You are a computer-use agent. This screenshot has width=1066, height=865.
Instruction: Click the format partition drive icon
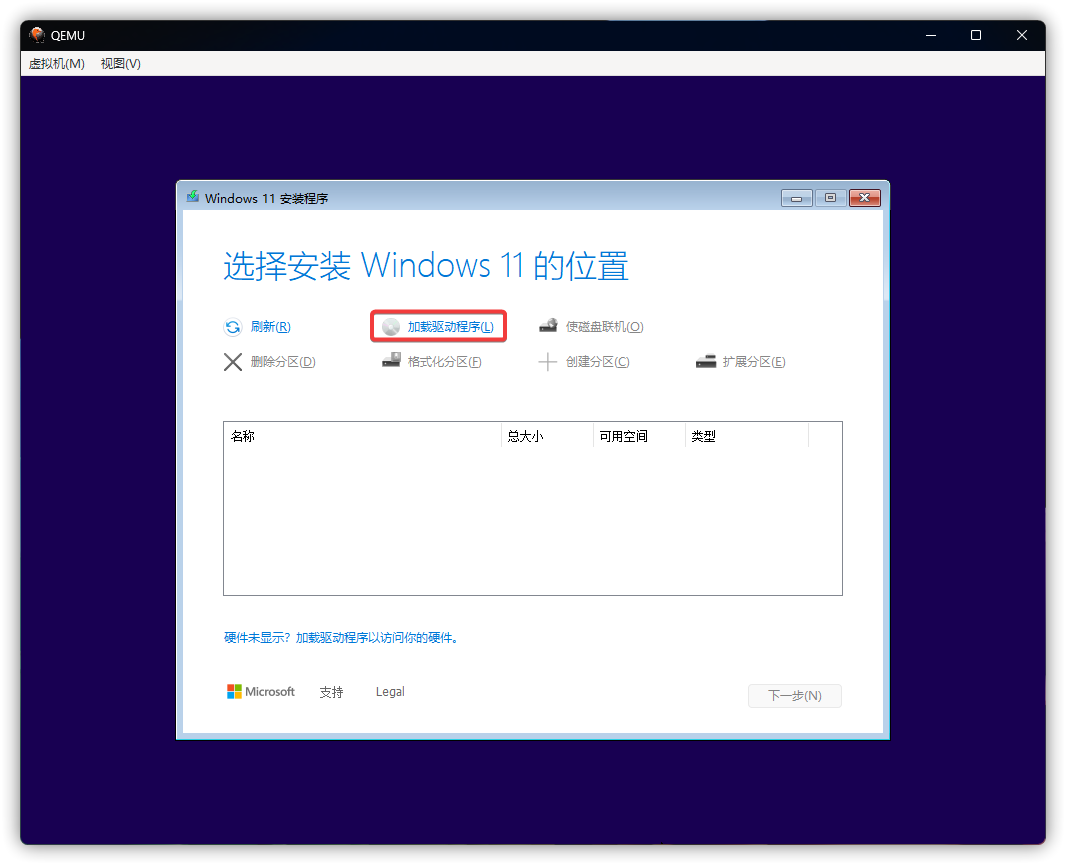click(x=391, y=360)
